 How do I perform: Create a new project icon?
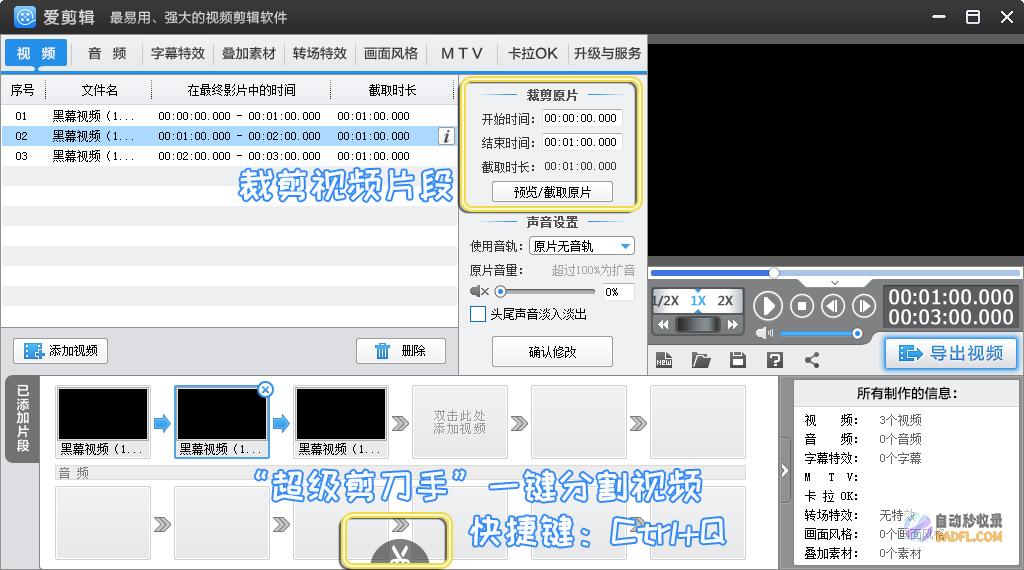click(664, 360)
